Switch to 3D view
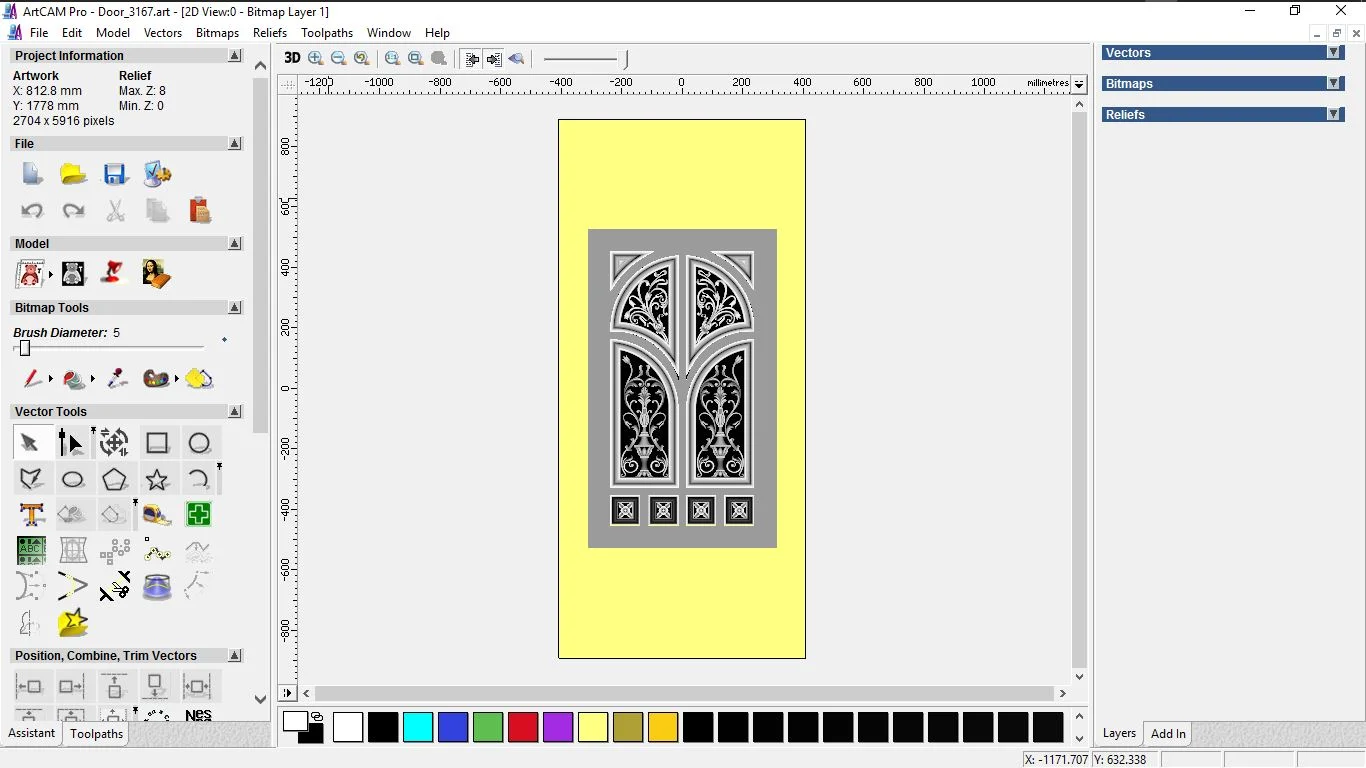The height and width of the screenshot is (768, 1366). pyautogui.click(x=291, y=58)
